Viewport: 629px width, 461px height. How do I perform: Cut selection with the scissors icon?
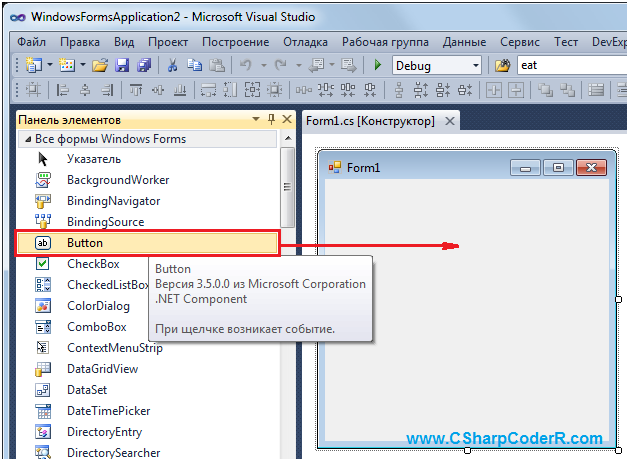(x=172, y=65)
